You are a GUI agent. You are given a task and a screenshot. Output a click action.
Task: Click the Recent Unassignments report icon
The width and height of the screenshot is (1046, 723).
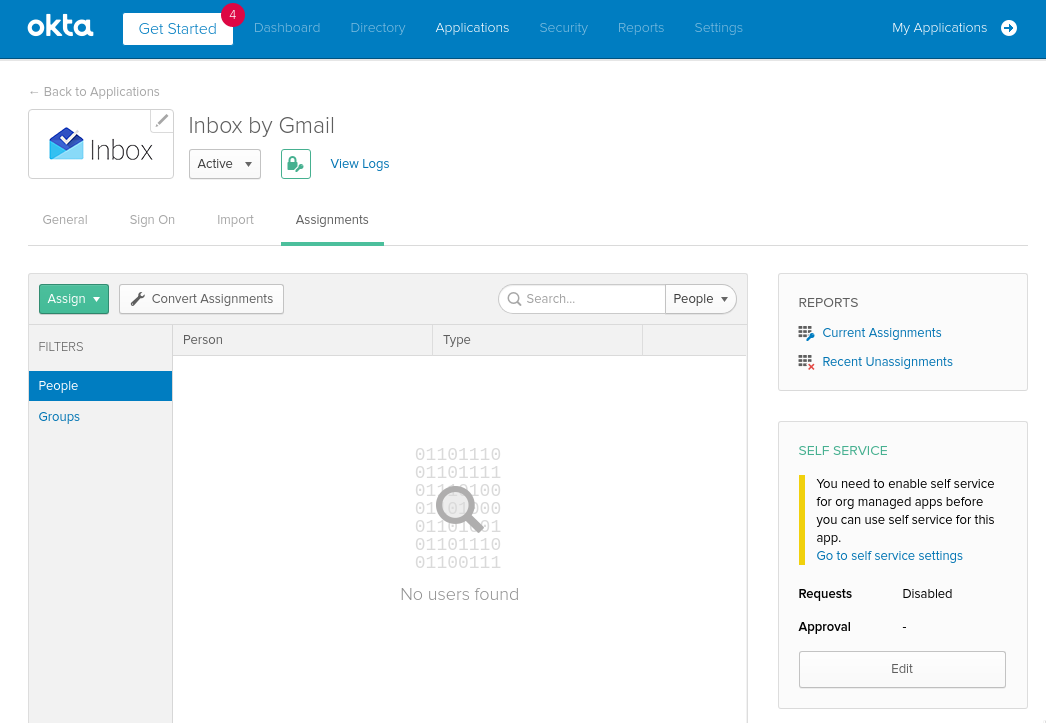pyautogui.click(x=806, y=362)
